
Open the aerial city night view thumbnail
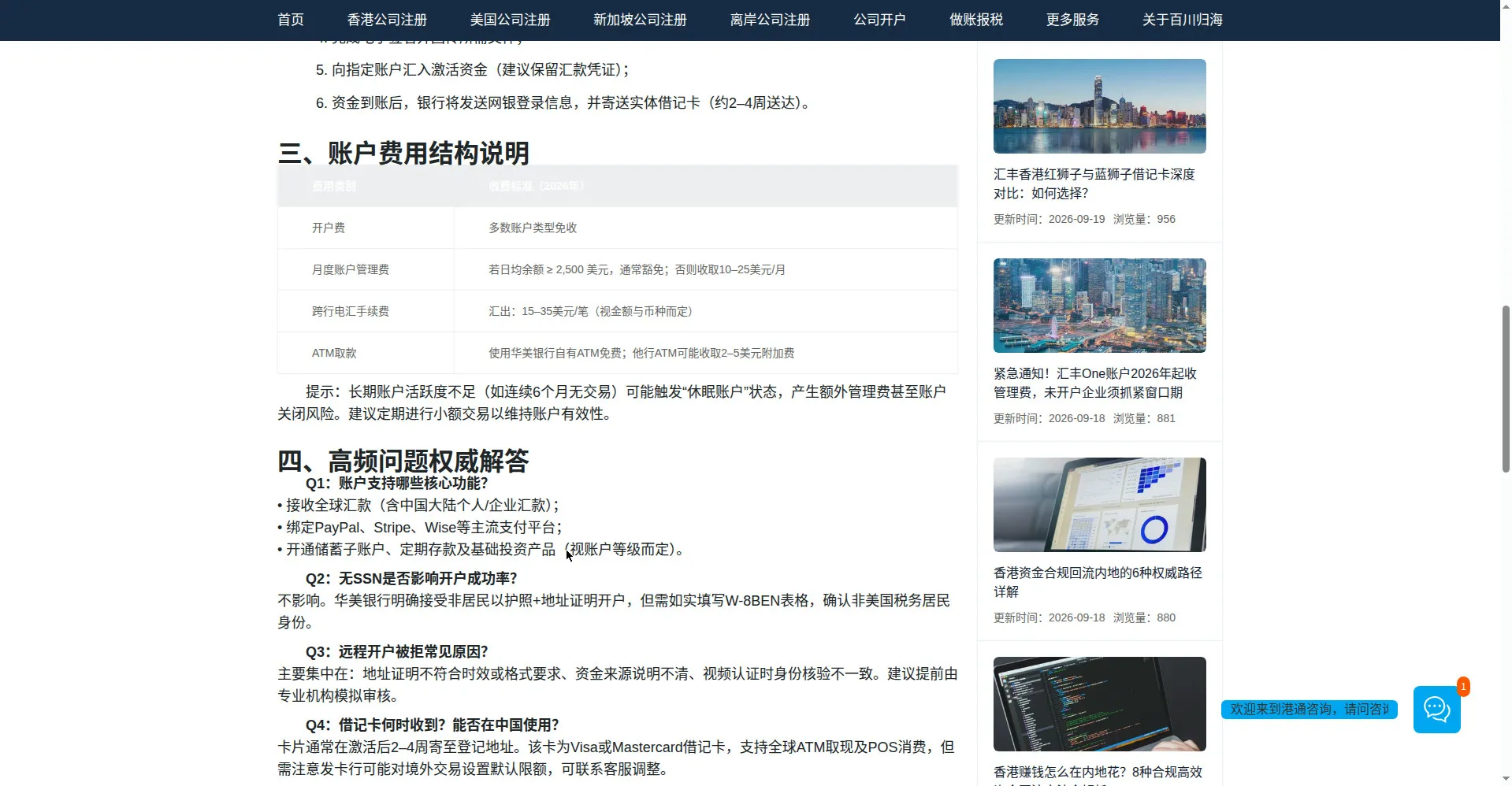pyautogui.click(x=1099, y=306)
